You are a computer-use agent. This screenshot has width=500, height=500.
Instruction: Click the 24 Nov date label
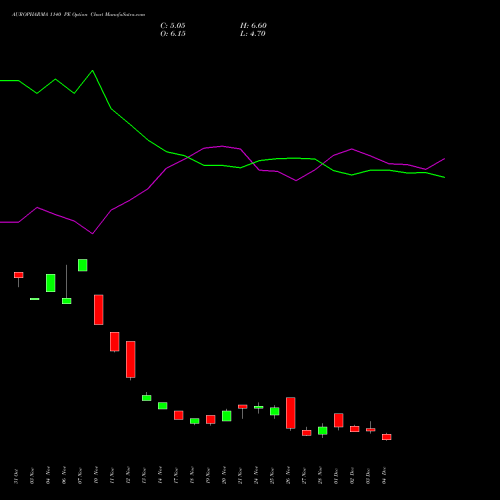(x=256, y=476)
